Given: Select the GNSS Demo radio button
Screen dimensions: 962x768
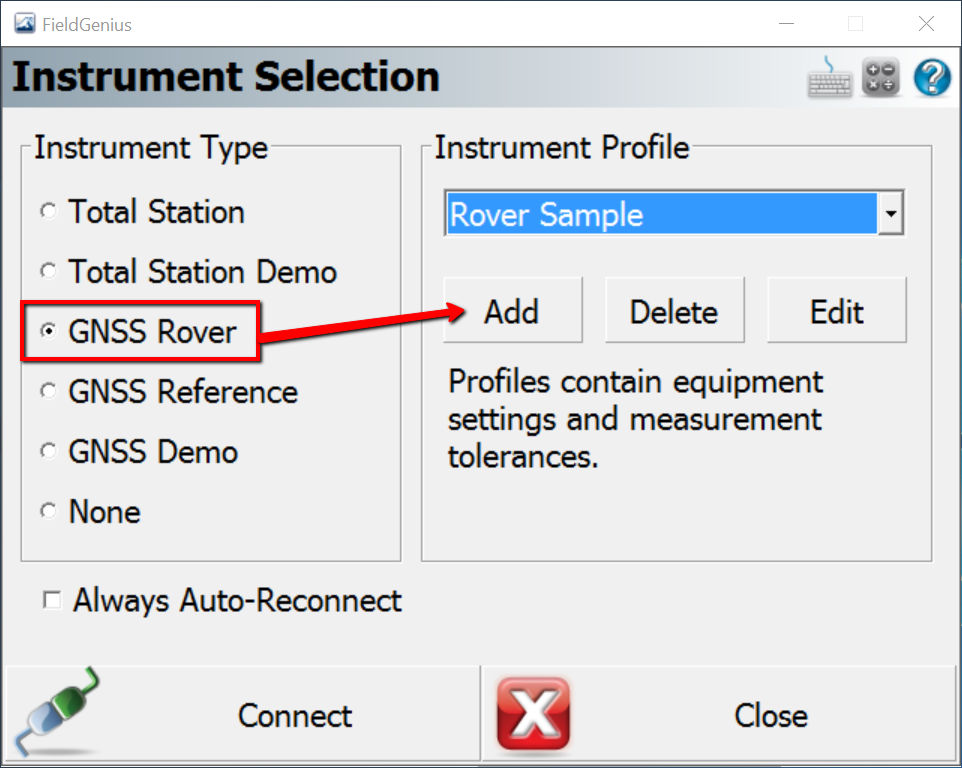Looking at the screenshot, I should 48,452.
